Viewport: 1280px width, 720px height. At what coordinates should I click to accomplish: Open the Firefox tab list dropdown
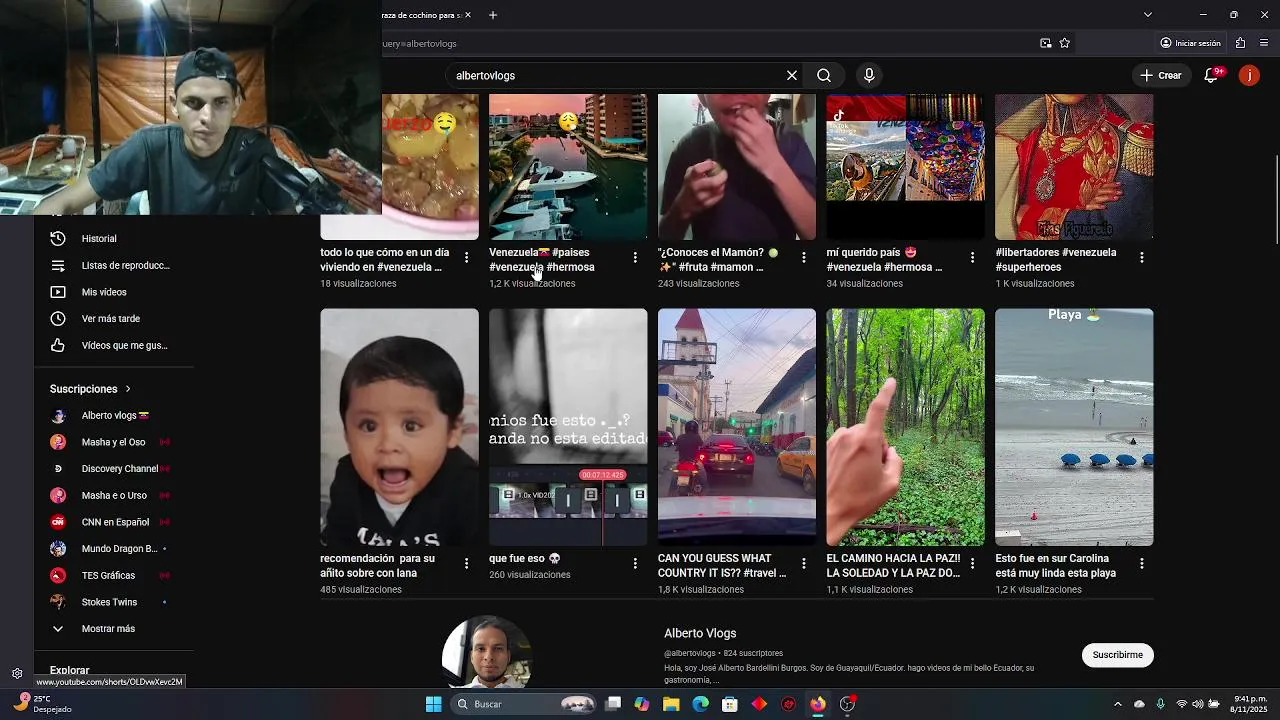(1148, 15)
